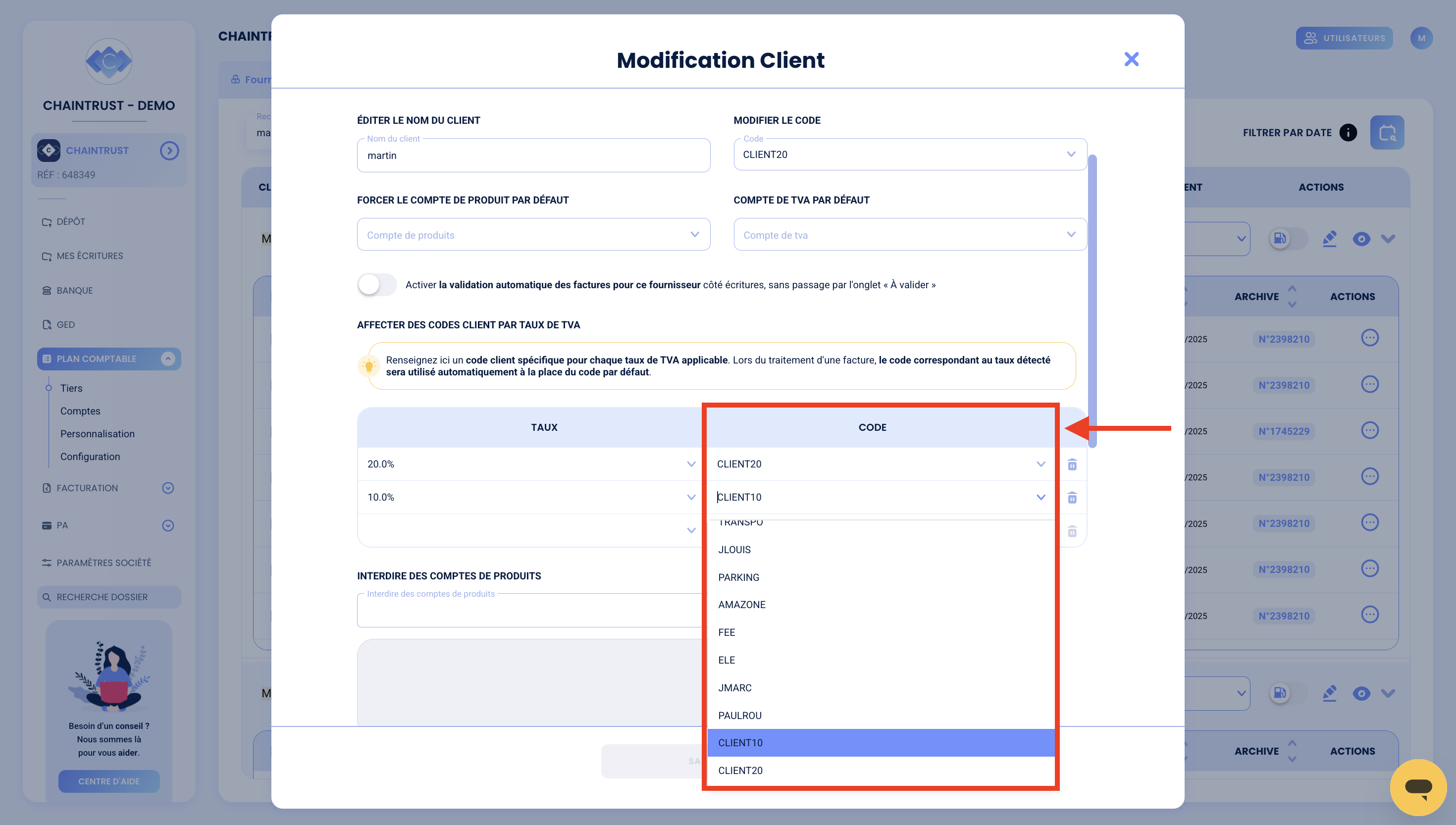Toggle the fuel pump switch near ARCHIVE

pos(1279,239)
